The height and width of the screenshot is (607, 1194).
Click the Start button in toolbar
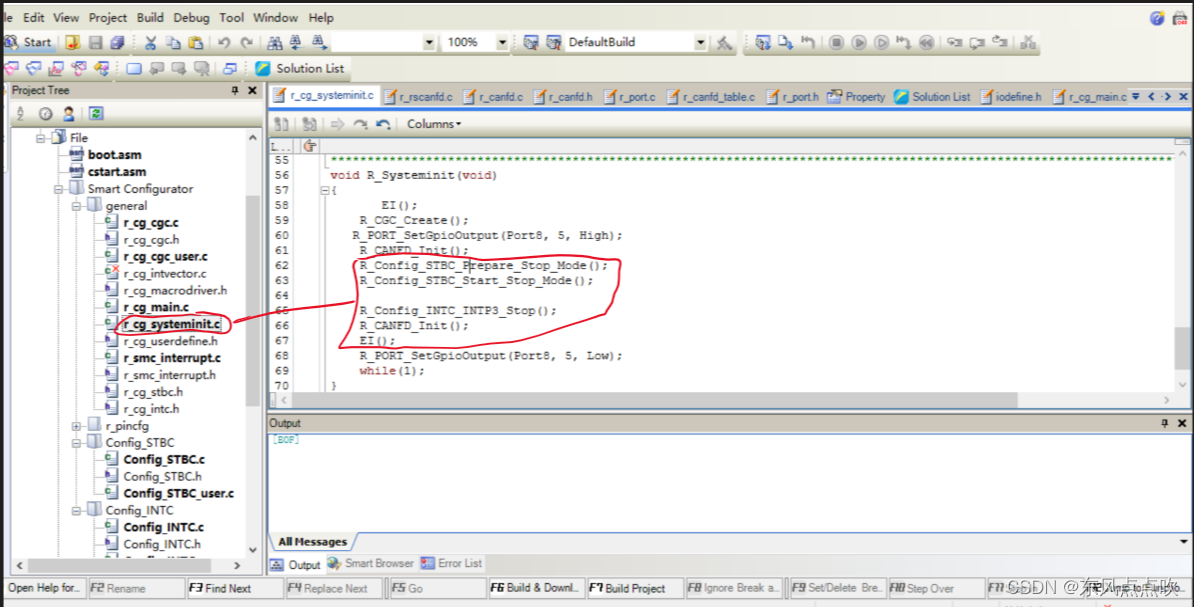pos(28,43)
